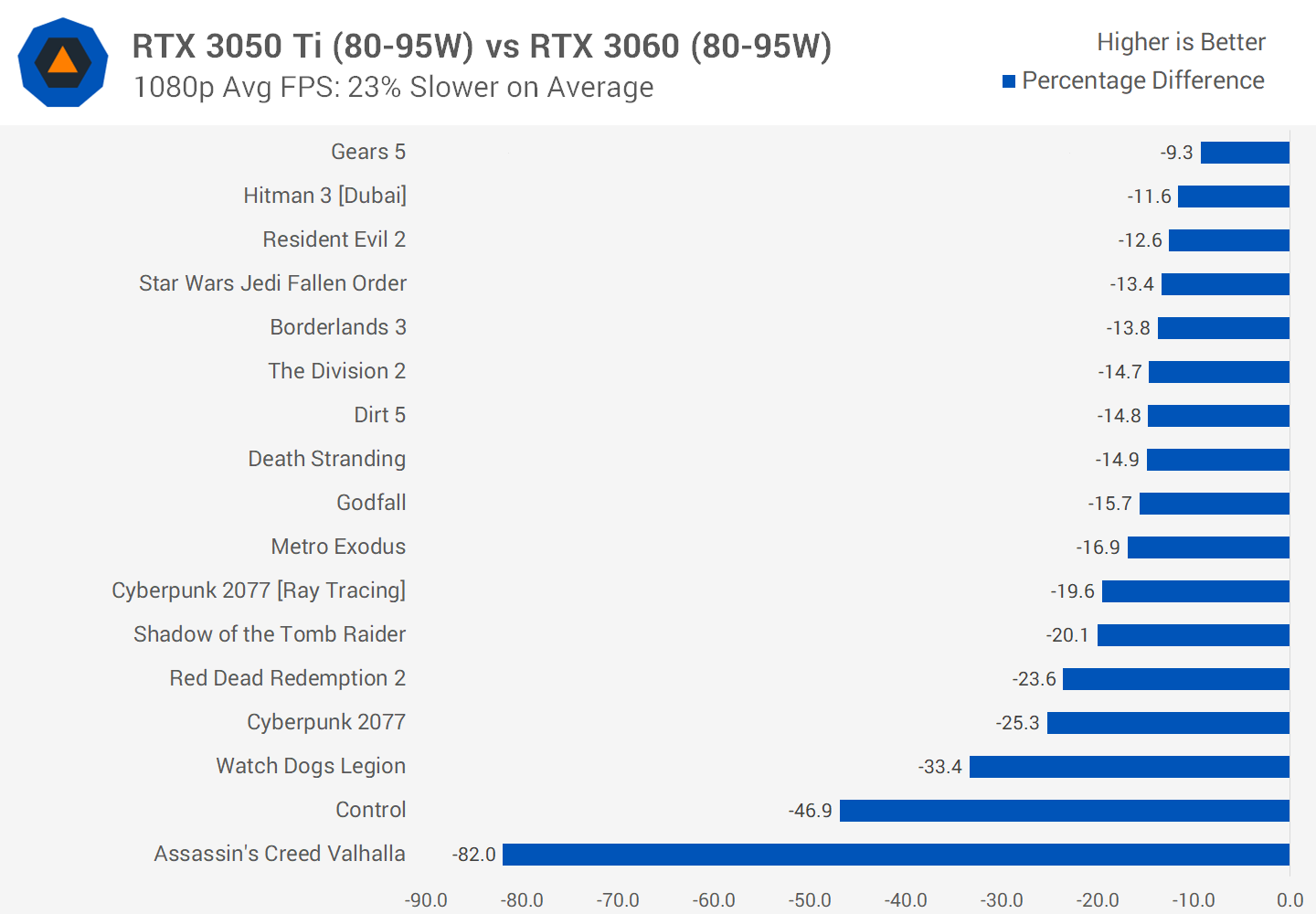Click the '-13.4' value label
The height and width of the screenshot is (914, 1316).
coord(1132,284)
